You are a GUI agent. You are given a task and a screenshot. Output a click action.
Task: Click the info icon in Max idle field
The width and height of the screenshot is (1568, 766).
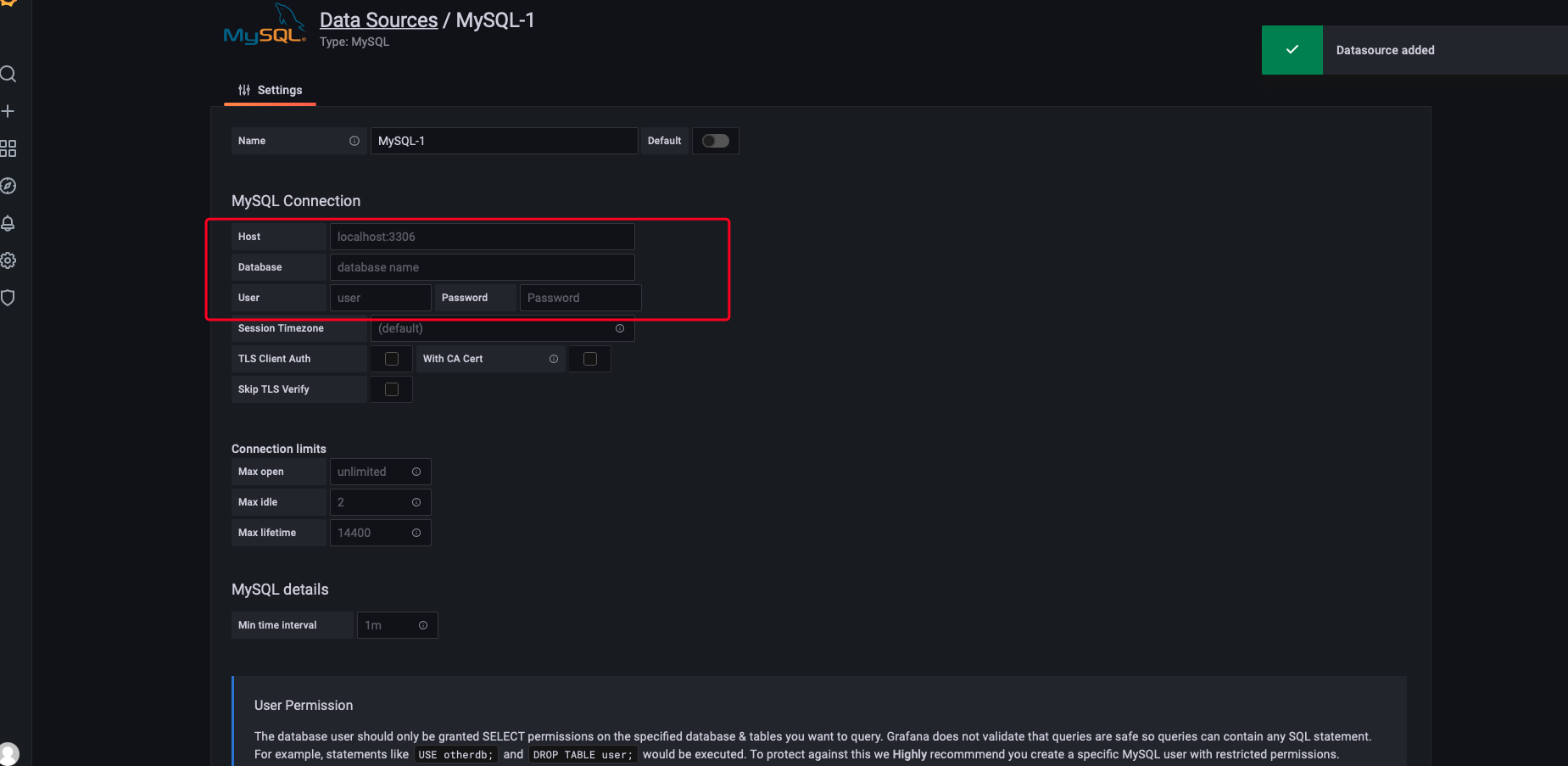[416, 502]
